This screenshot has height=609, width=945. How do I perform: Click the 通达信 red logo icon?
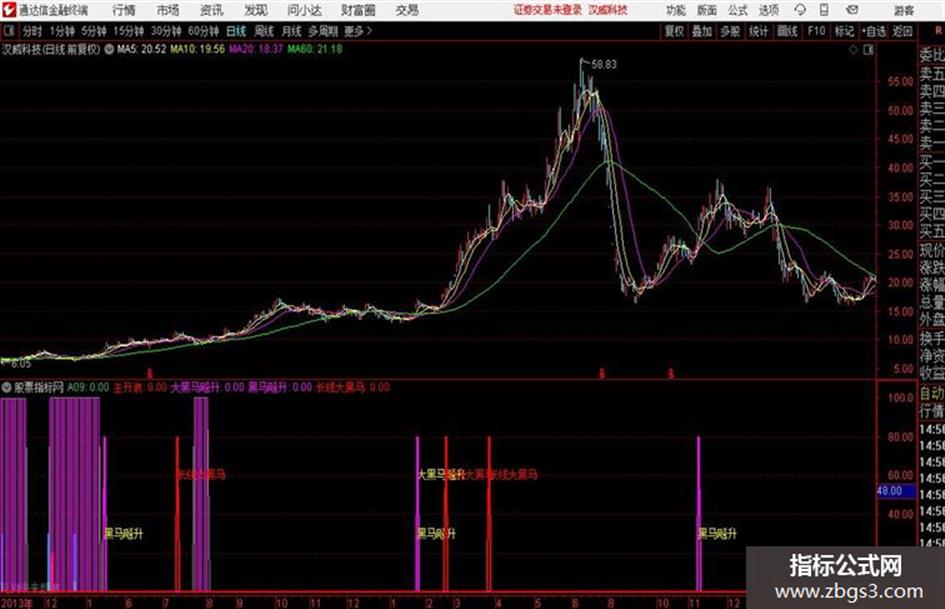[8, 10]
